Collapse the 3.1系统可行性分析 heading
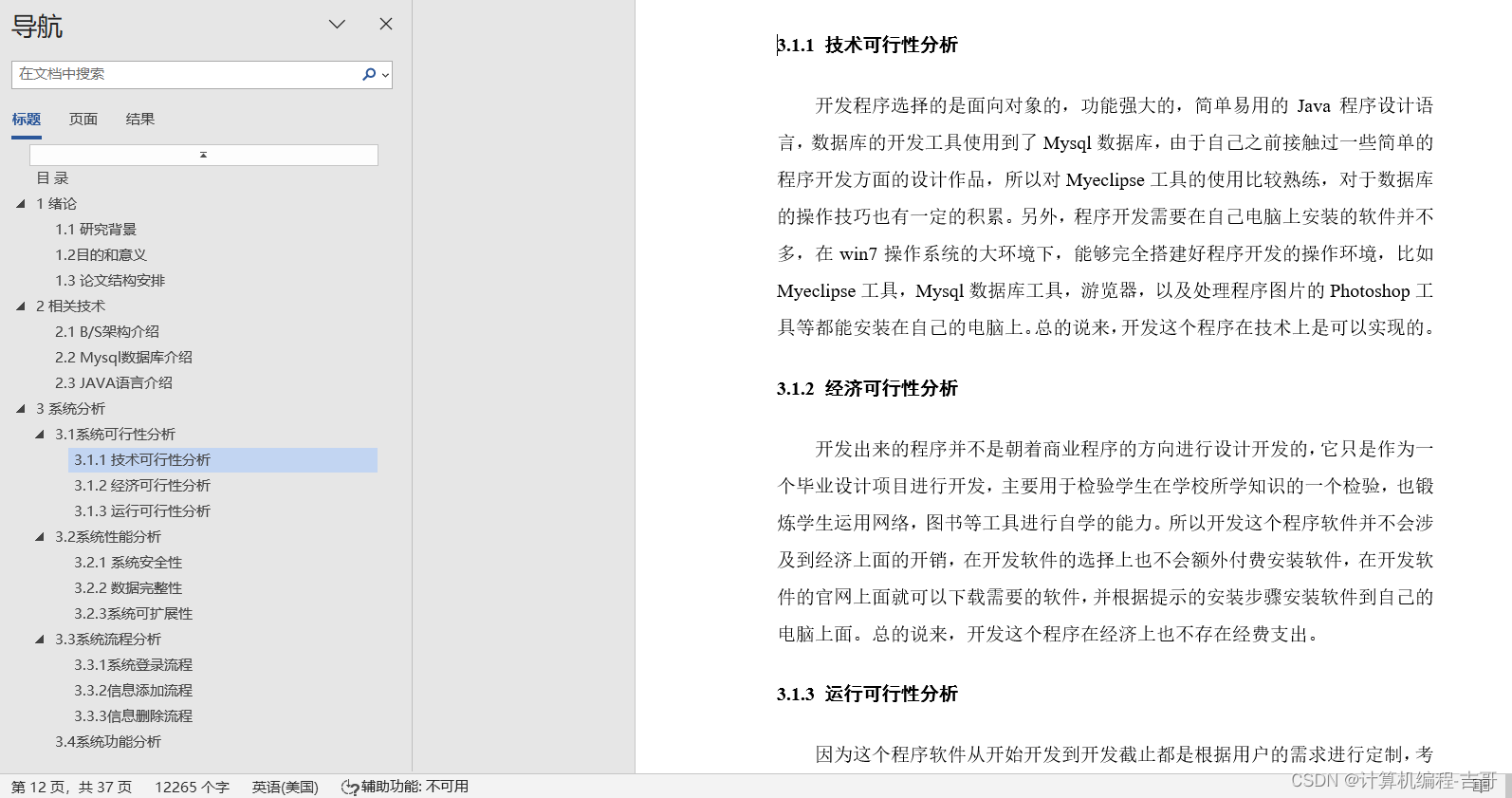 pos(40,435)
